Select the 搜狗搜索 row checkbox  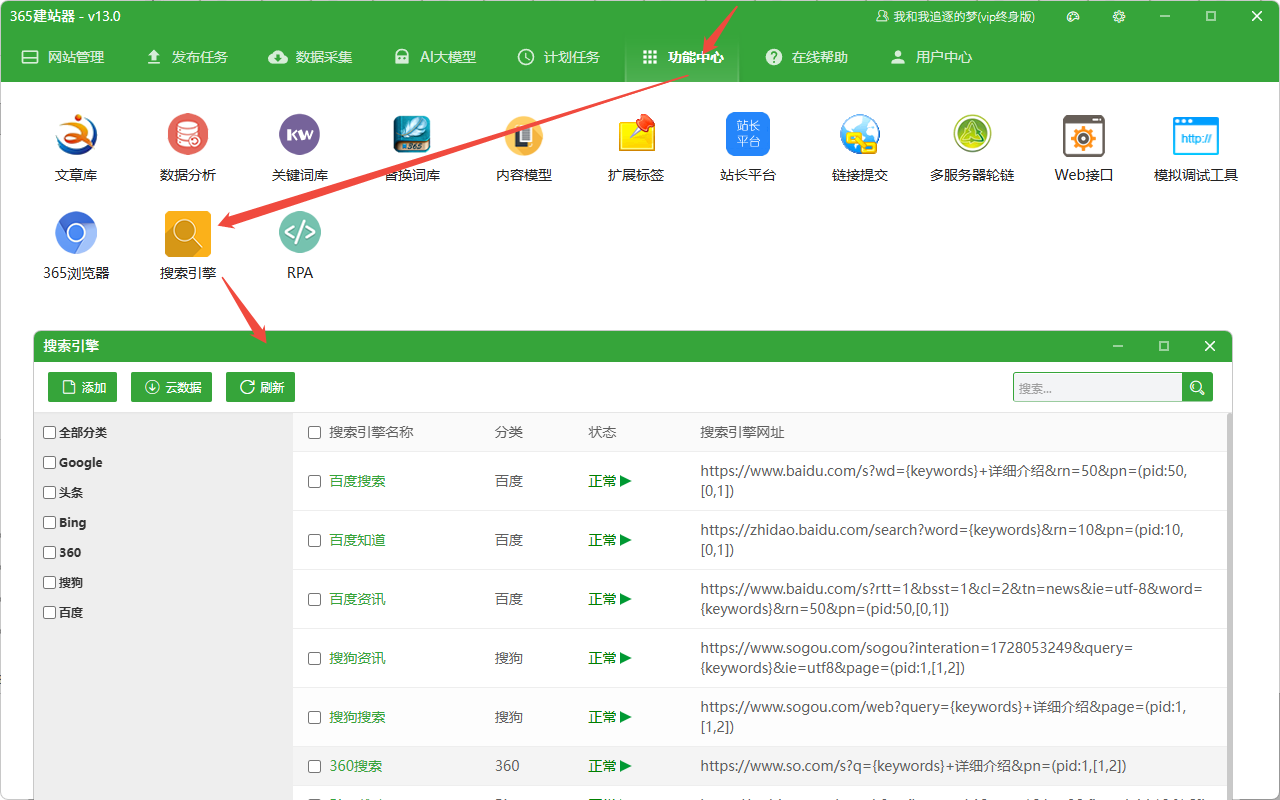(315, 718)
